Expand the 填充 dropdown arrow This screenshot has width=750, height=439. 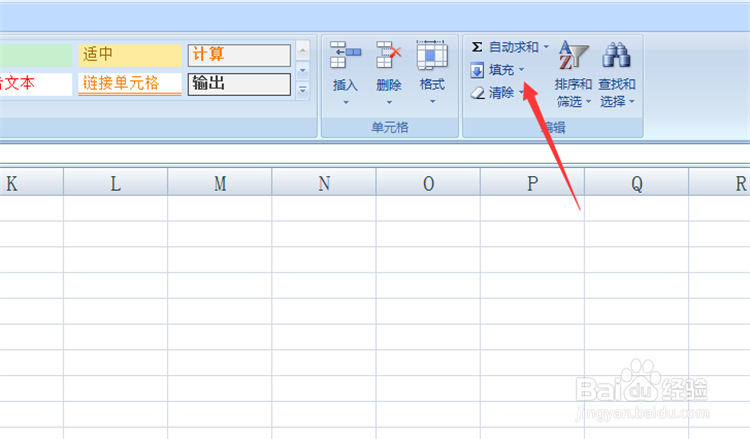[521, 70]
